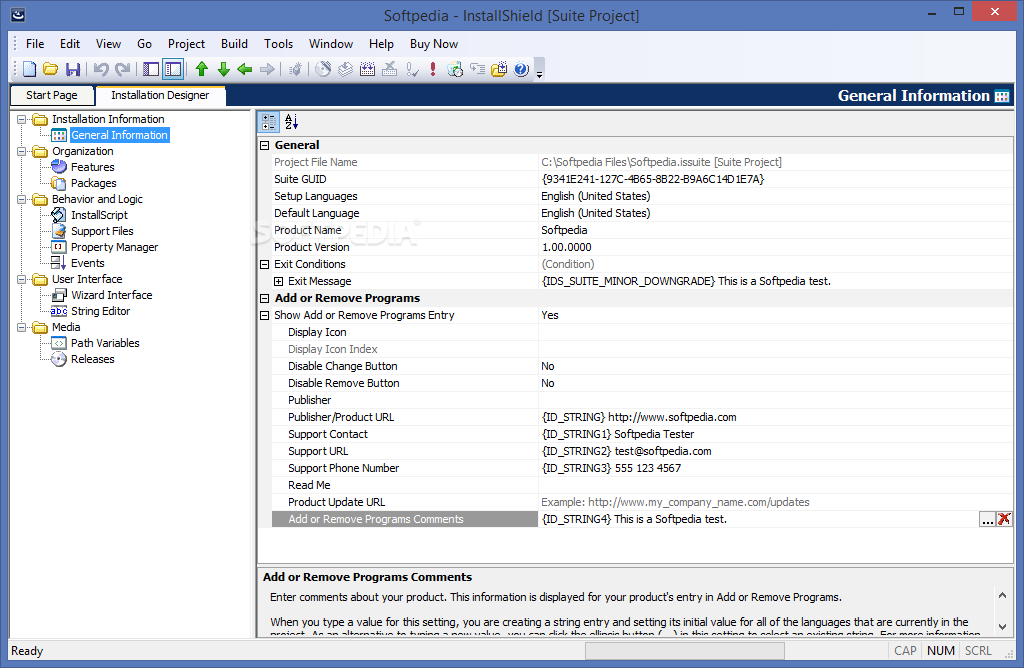Screen dimensions: 1024x668
Task: Click the Buy Now menu item
Action: pos(434,44)
